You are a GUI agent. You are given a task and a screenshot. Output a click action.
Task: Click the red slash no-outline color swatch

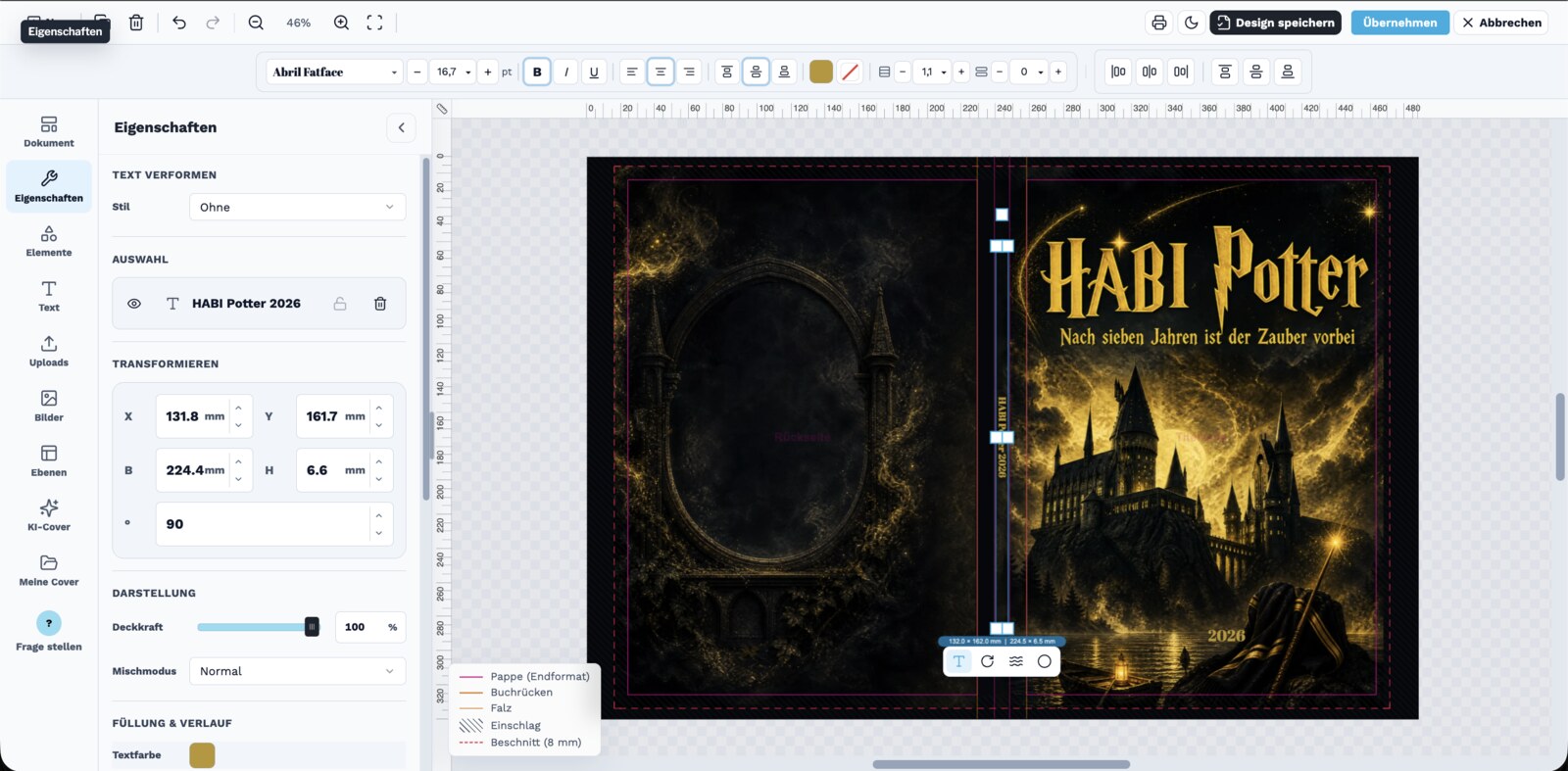(x=850, y=72)
